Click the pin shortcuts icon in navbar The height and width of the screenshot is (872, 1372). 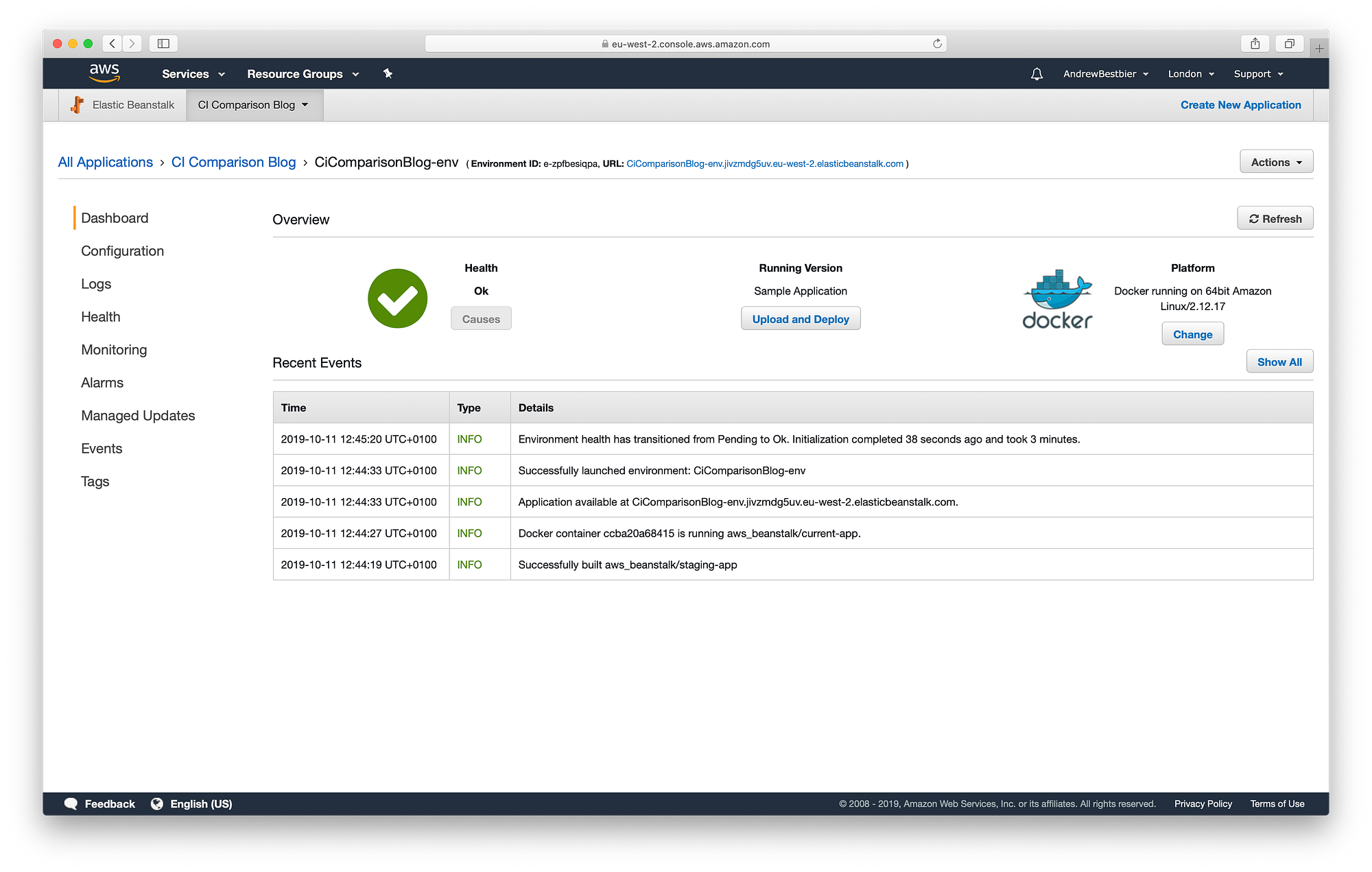click(388, 73)
